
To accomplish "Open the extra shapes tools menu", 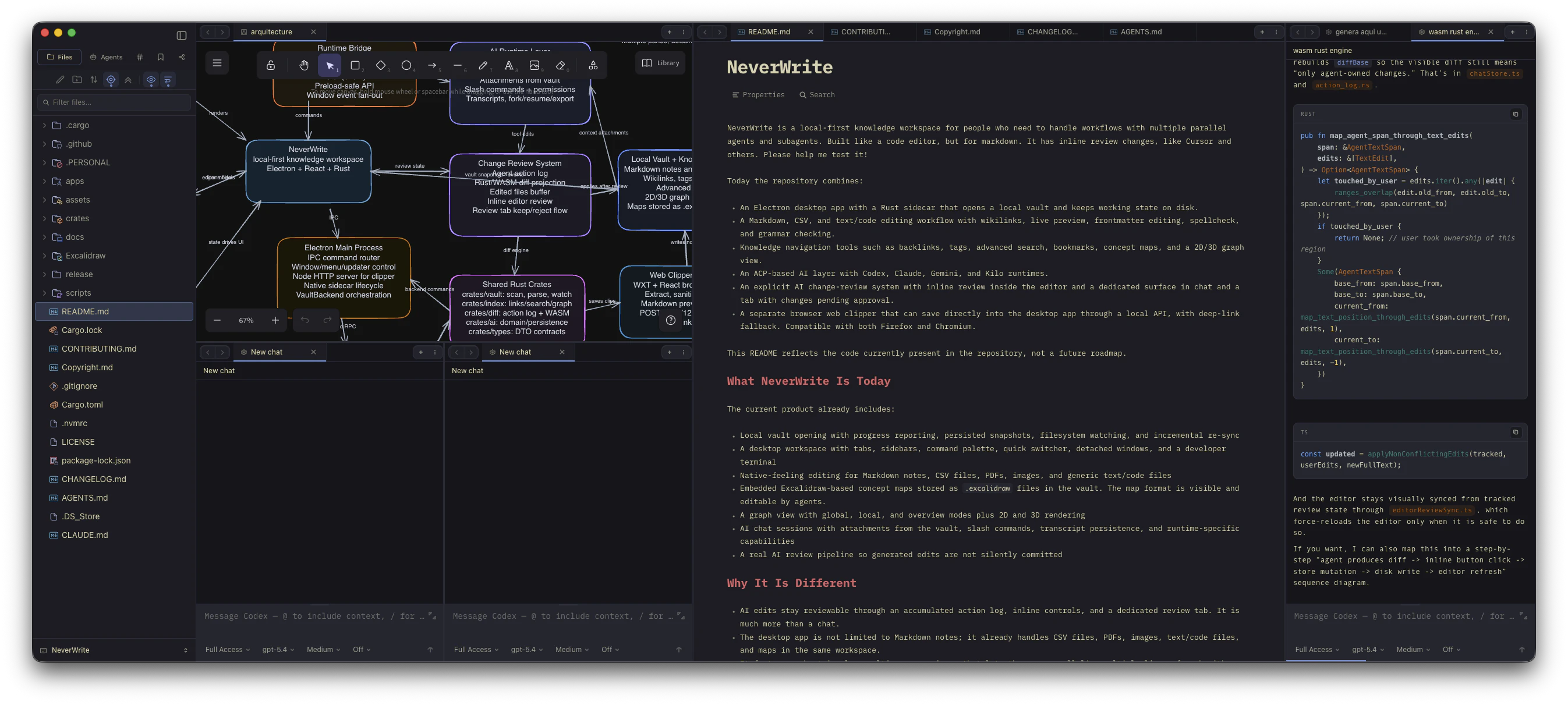I will tap(593, 65).
